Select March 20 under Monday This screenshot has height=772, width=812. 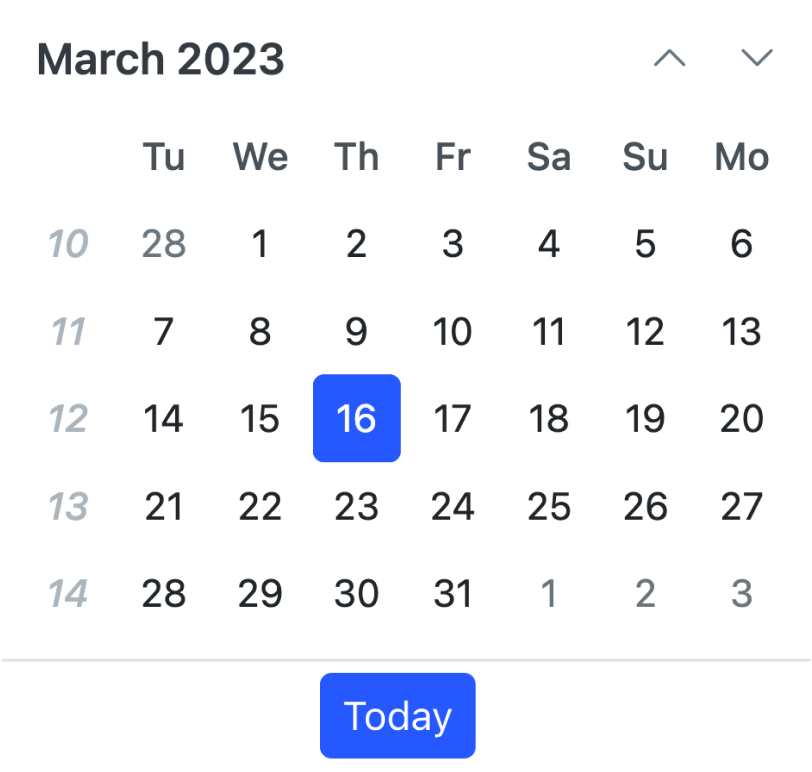741,418
